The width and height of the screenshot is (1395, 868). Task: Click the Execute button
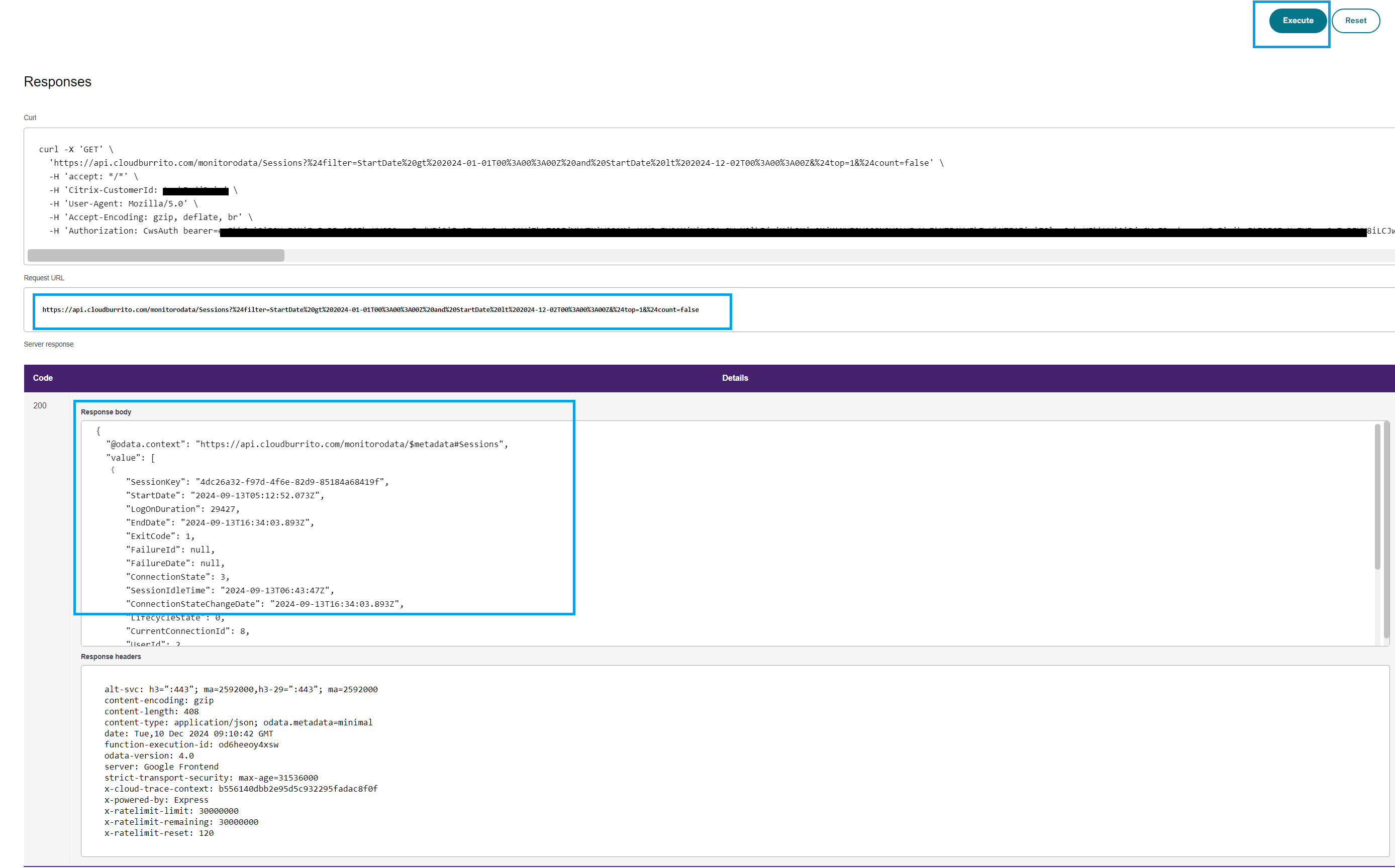click(x=1297, y=21)
